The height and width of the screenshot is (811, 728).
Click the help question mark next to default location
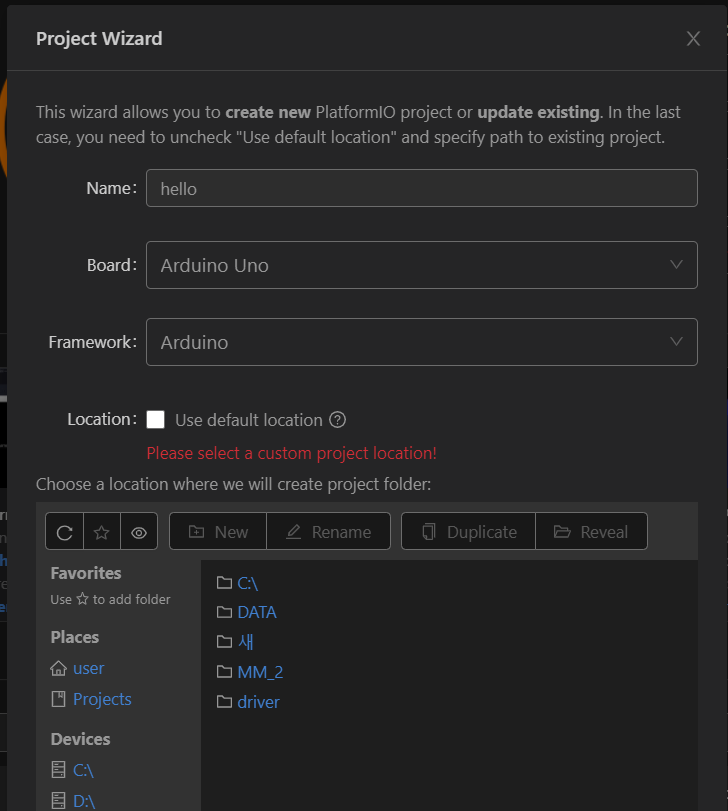338,420
